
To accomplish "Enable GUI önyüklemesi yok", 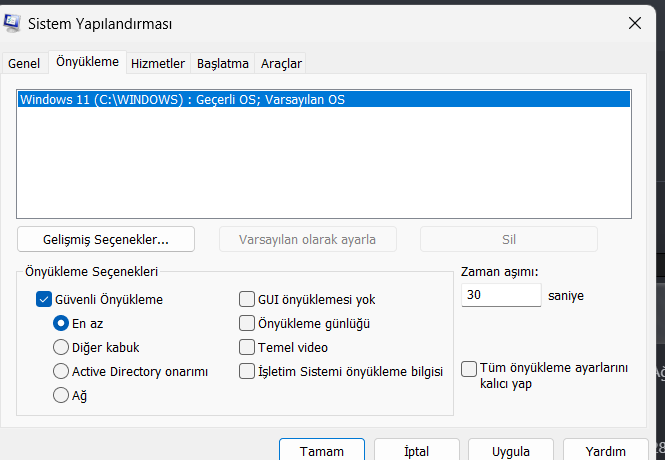I will [x=247, y=299].
